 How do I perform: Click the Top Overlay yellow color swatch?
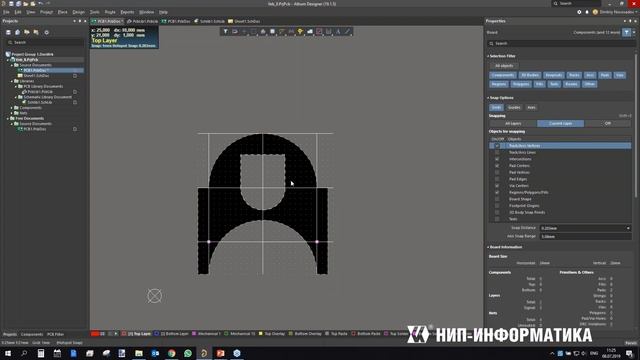260,334
